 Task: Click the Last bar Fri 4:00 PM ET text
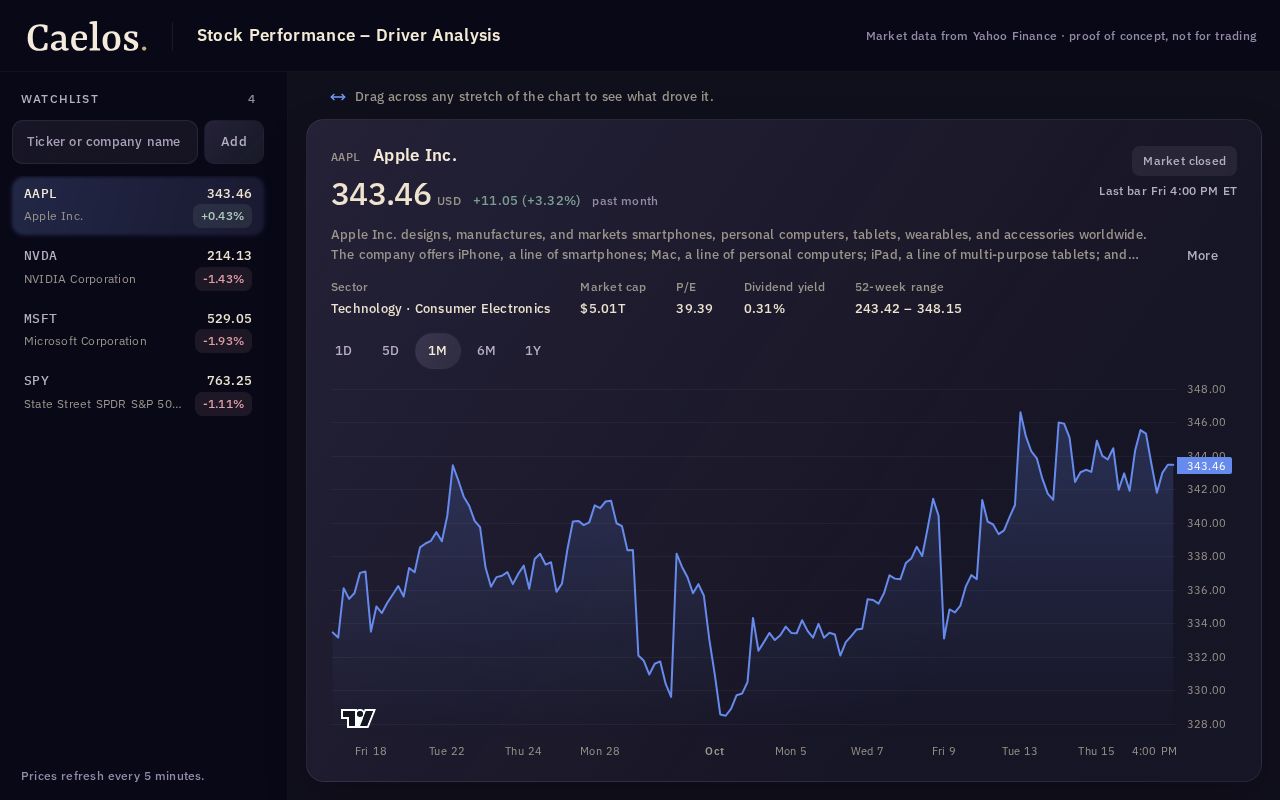(x=1168, y=191)
